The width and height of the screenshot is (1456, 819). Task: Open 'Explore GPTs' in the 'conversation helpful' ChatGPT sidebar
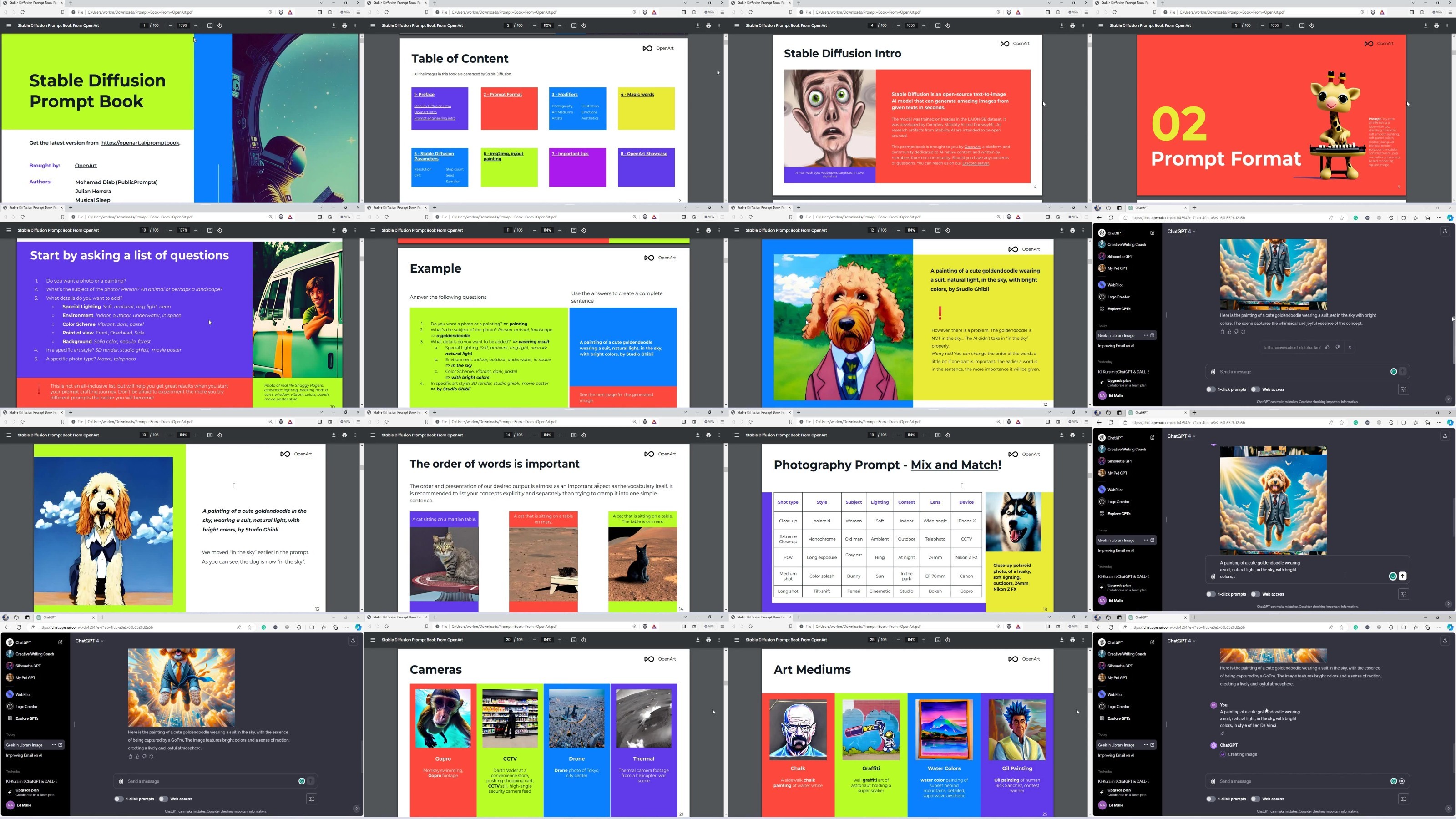point(1118,308)
